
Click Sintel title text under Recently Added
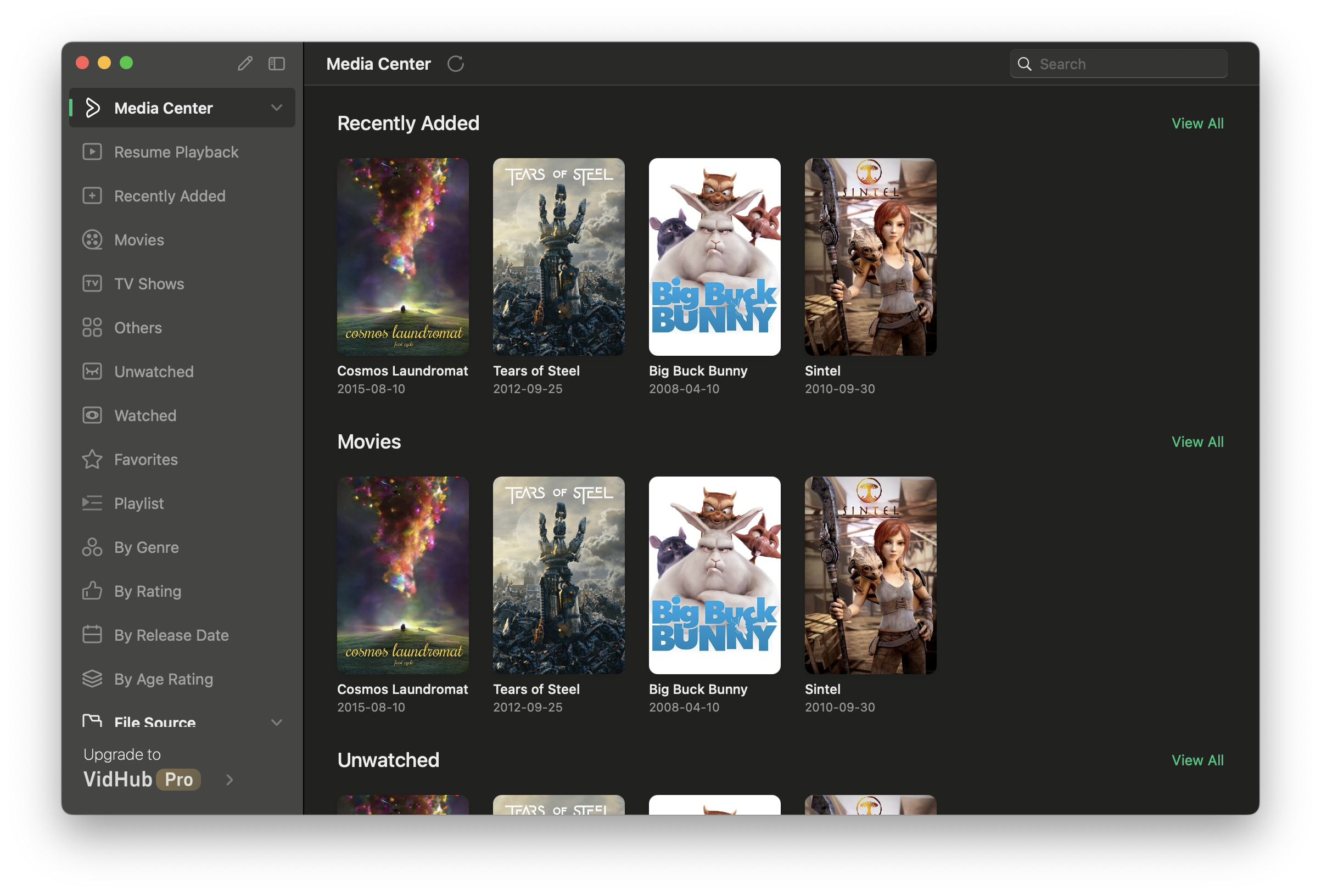pos(822,371)
